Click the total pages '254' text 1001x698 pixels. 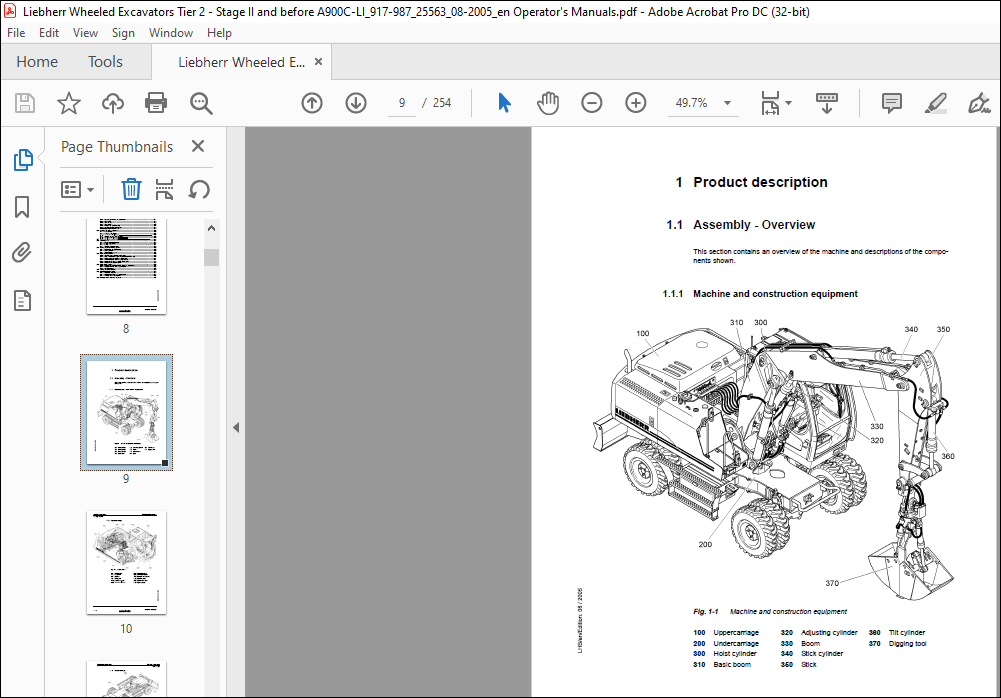(x=442, y=103)
